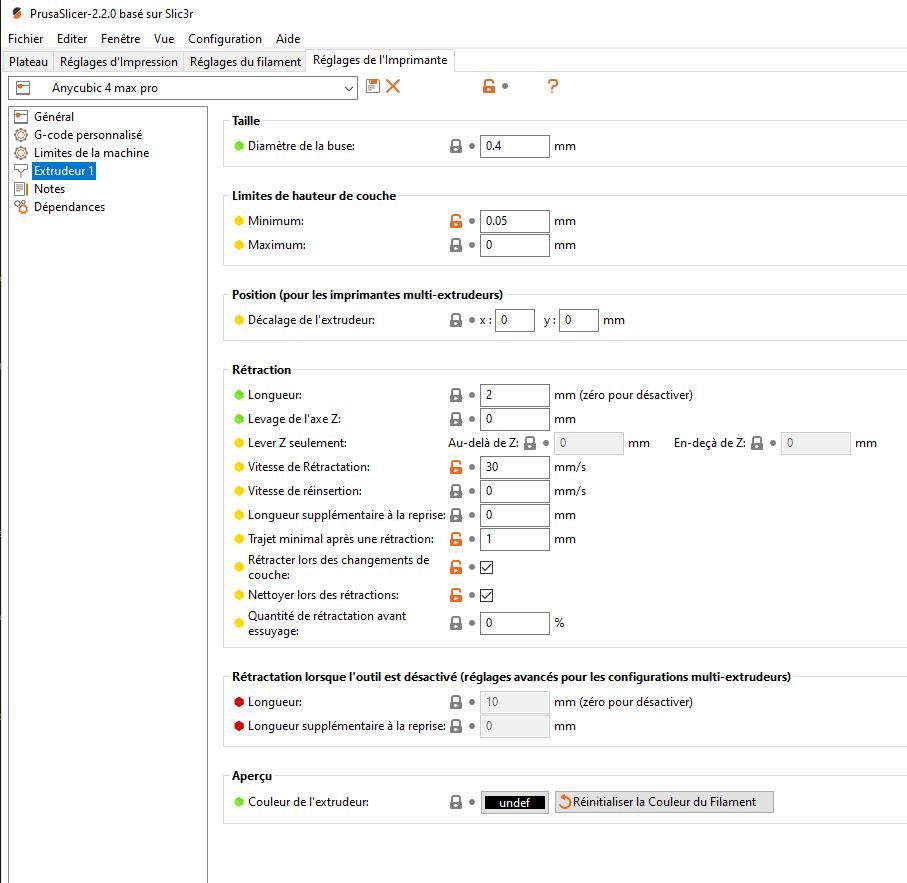Toggle Nettoyer lors des rétractions checkbox
Viewport: 907px width, 883px height.
pyautogui.click(x=486, y=595)
